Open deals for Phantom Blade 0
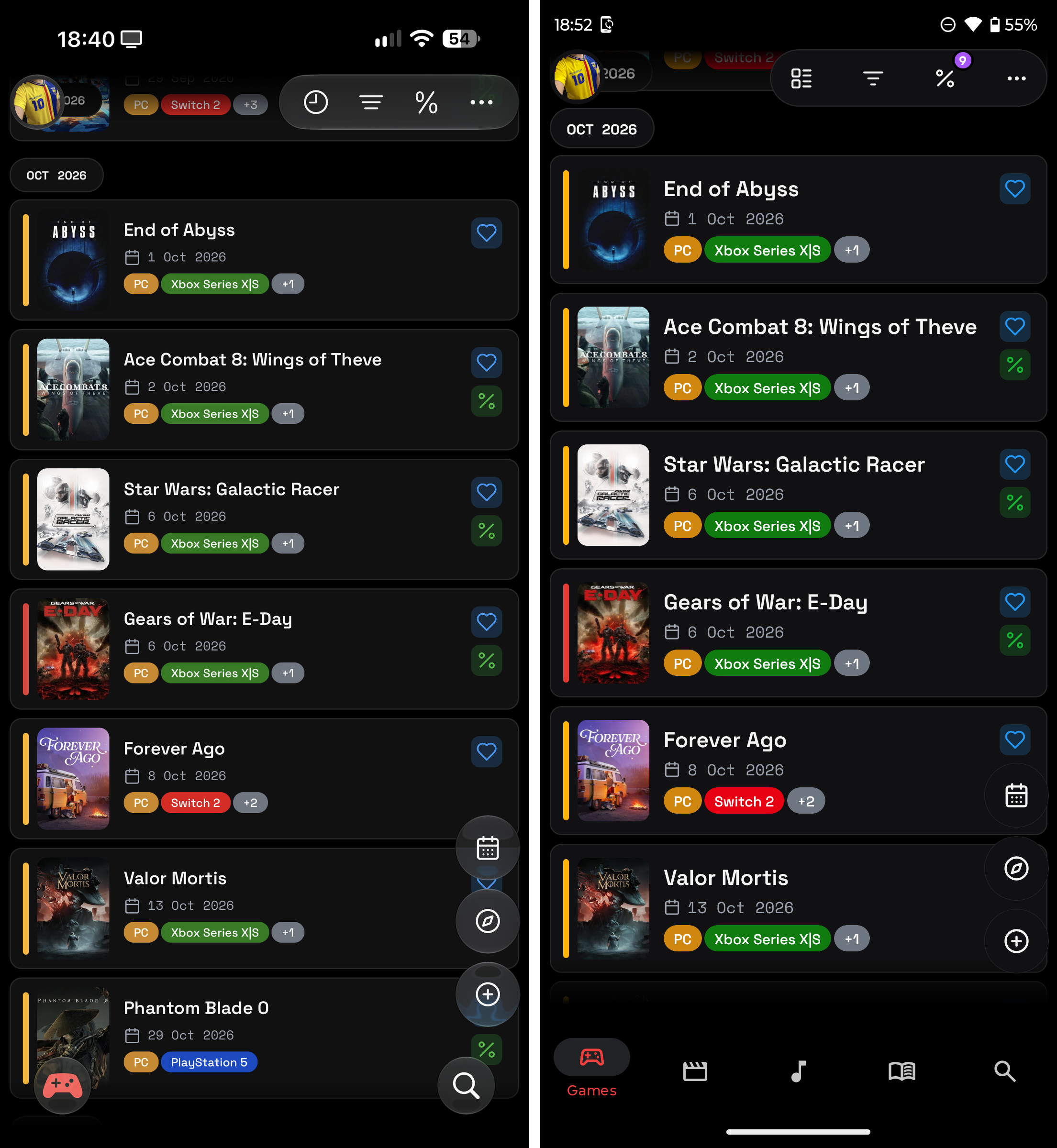 click(487, 1049)
